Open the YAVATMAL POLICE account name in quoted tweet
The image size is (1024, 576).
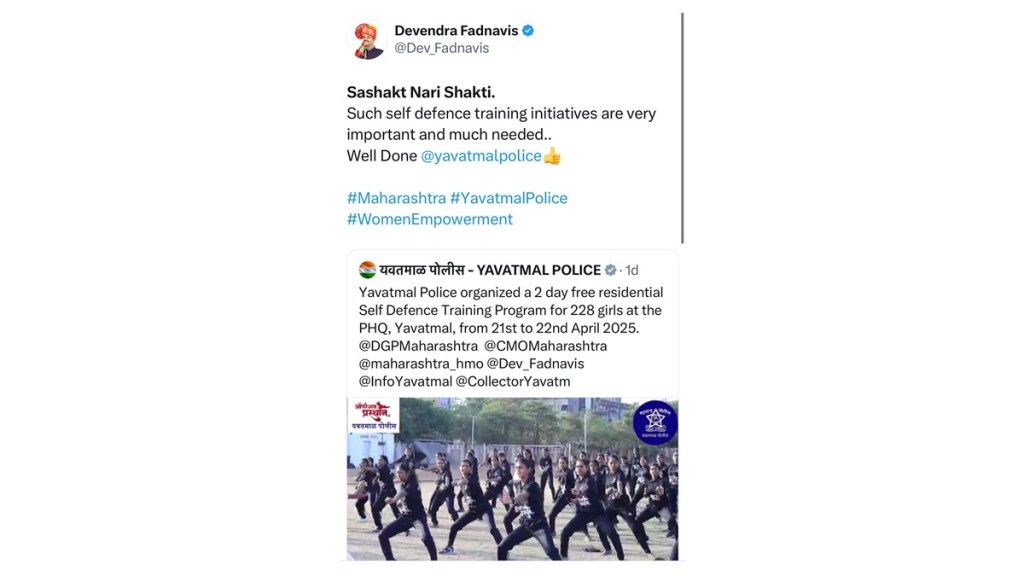490,270
